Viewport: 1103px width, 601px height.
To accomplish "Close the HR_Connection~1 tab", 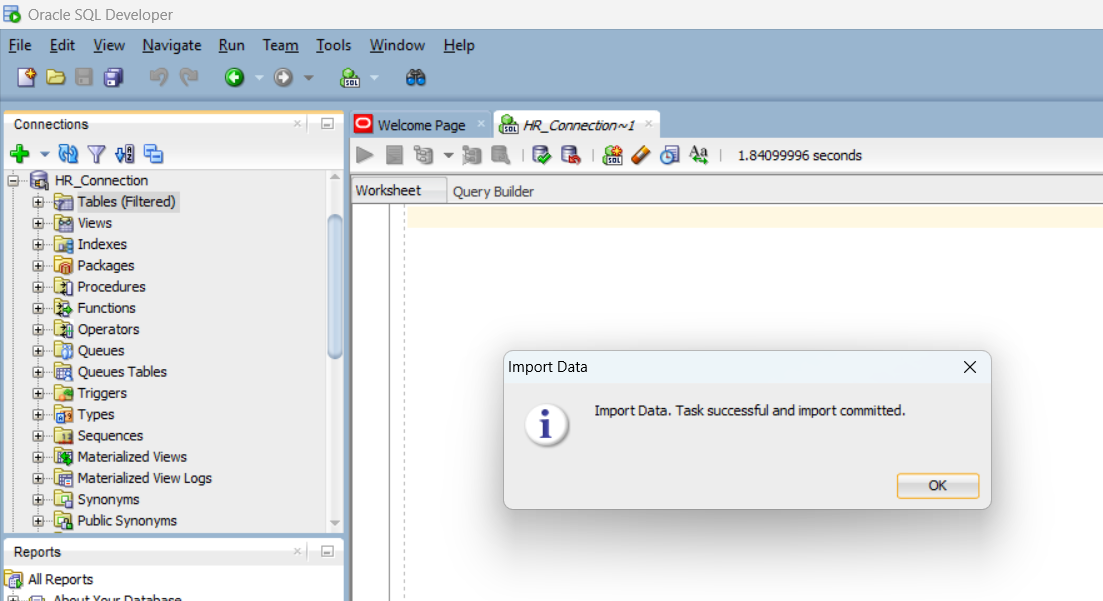I will pyautogui.click(x=649, y=124).
